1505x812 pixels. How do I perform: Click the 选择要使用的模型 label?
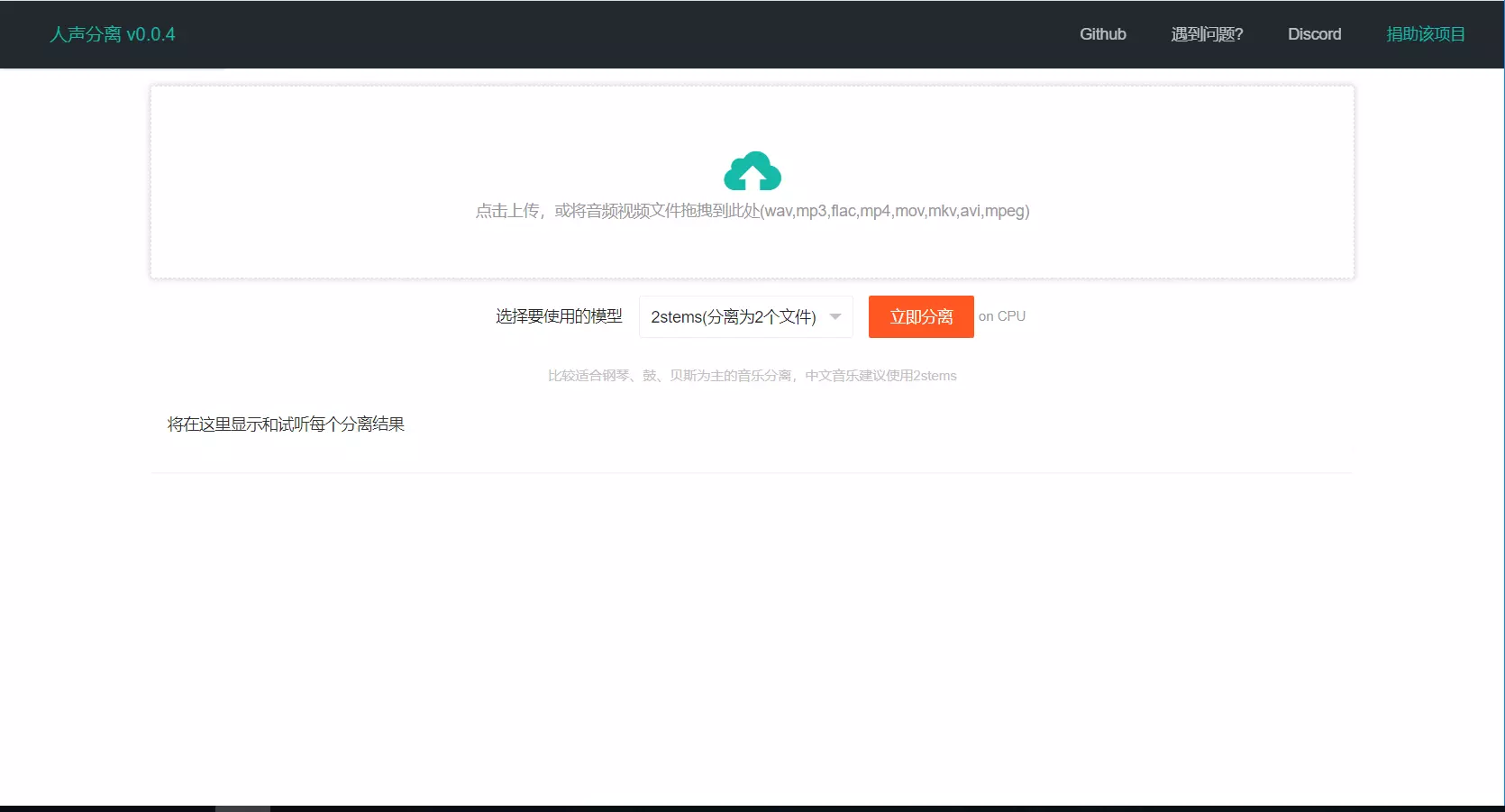click(x=559, y=316)
